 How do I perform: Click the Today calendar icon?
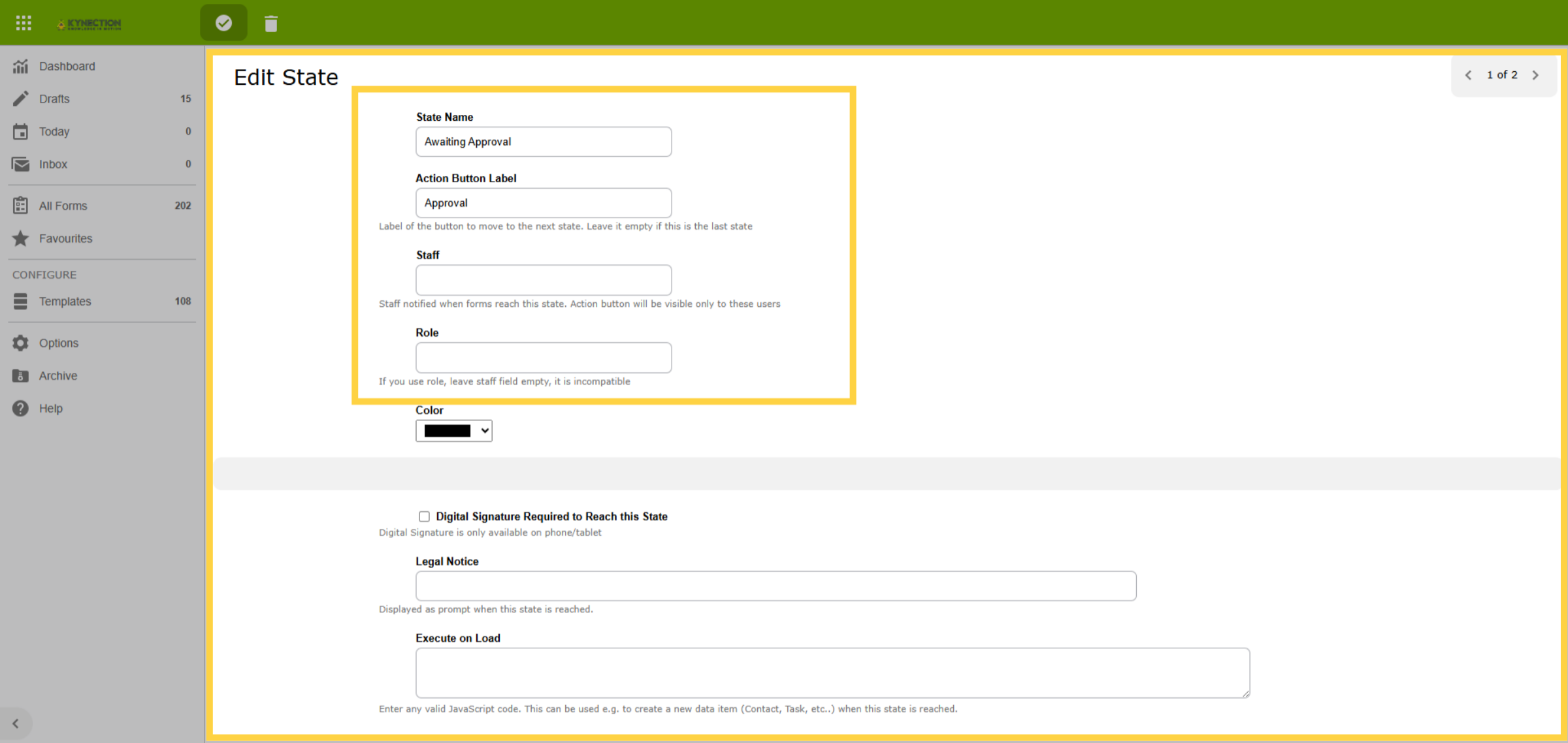click(21, 131)
